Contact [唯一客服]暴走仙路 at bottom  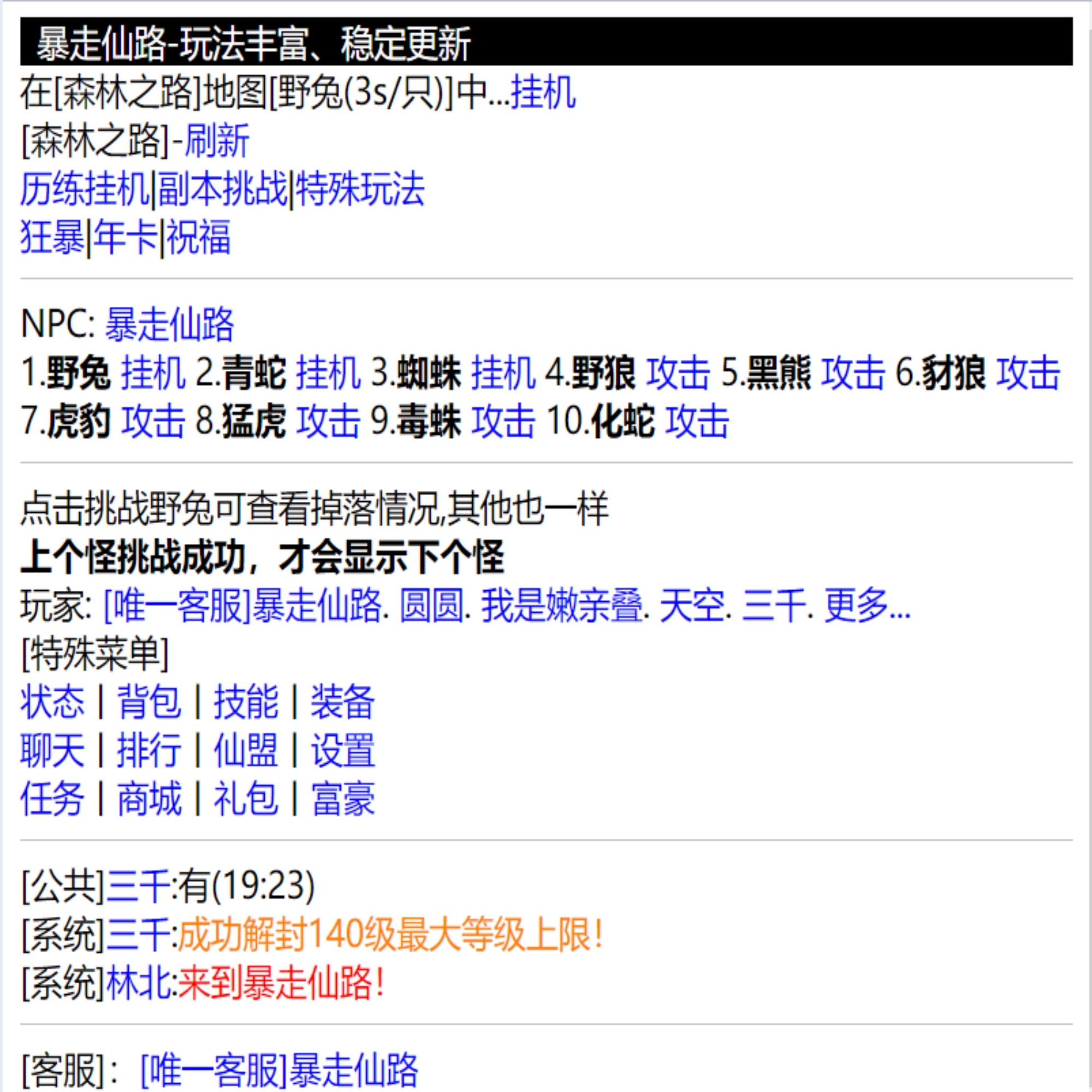[278, 1070]
